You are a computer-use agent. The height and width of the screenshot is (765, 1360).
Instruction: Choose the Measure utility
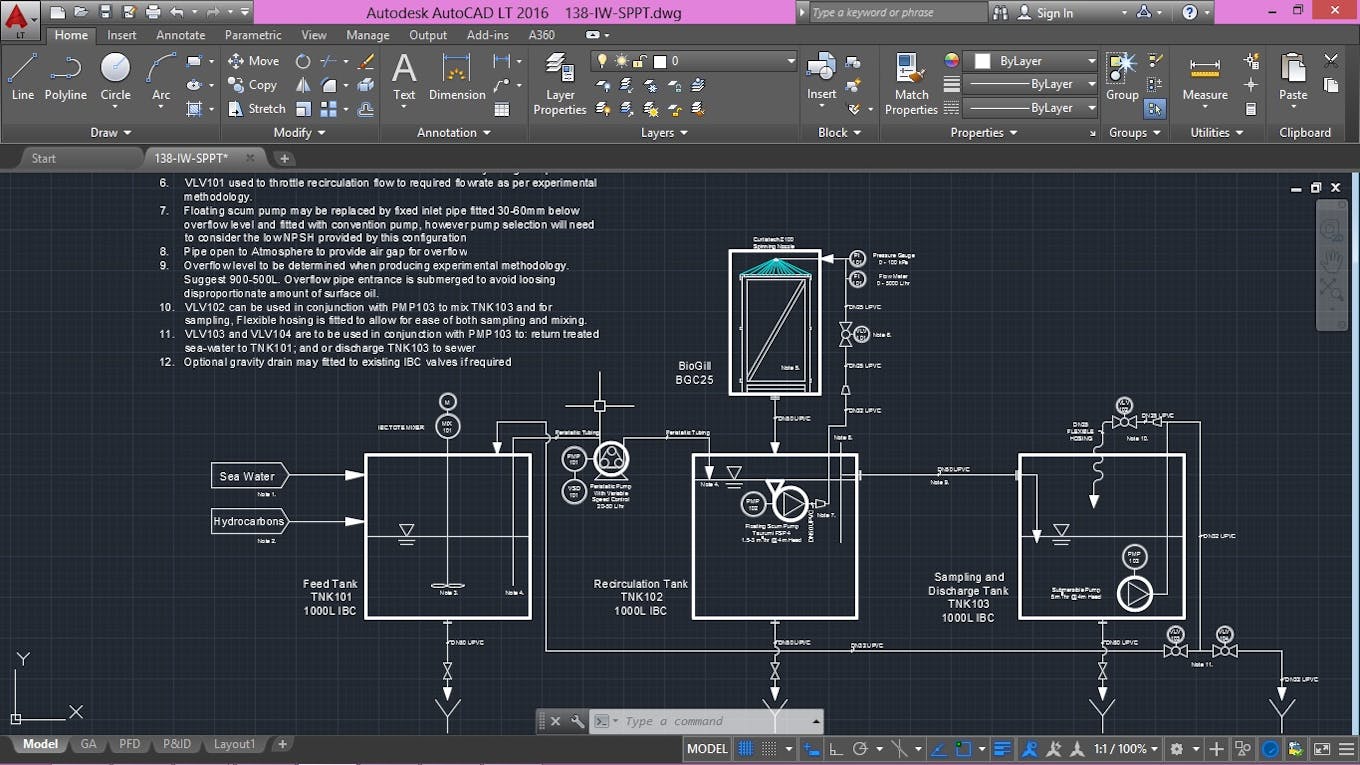[1205, 77]
